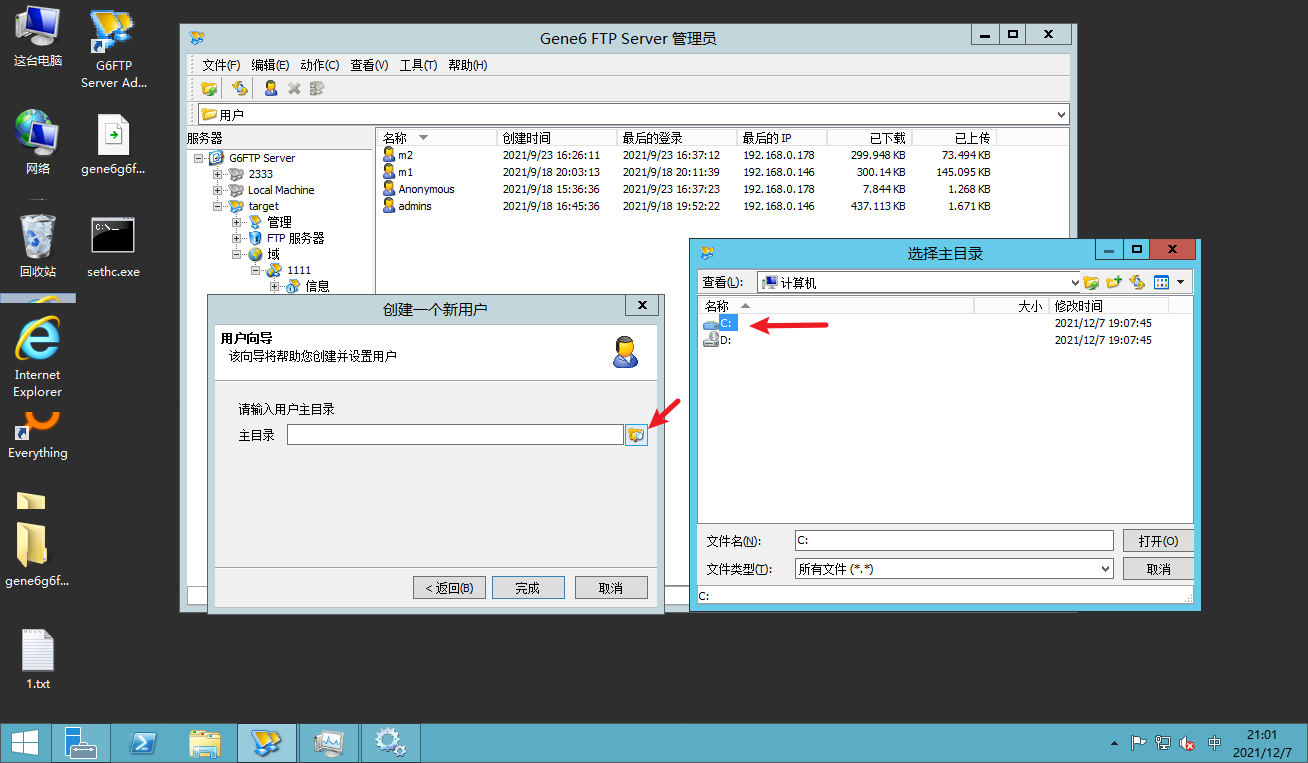Select the C: drive in file list

pos(720,323)
